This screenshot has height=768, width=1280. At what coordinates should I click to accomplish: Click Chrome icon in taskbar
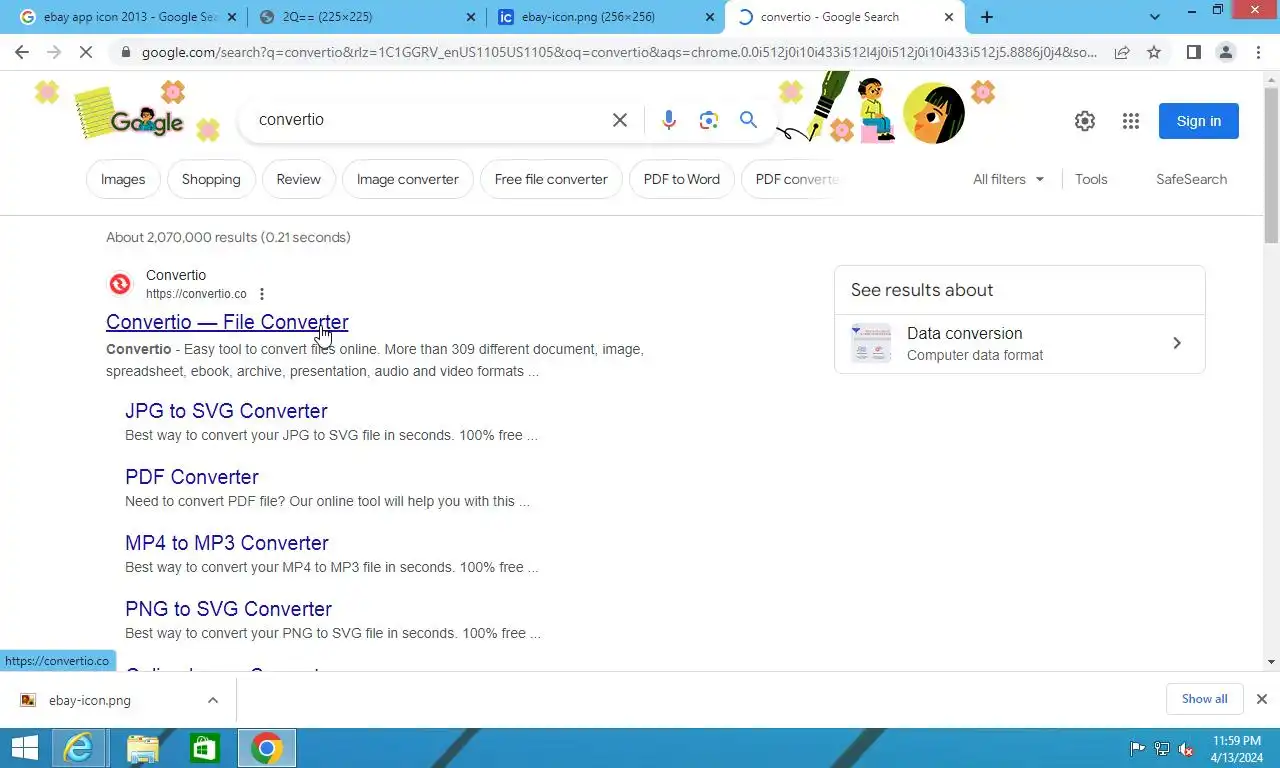point(266,748)
